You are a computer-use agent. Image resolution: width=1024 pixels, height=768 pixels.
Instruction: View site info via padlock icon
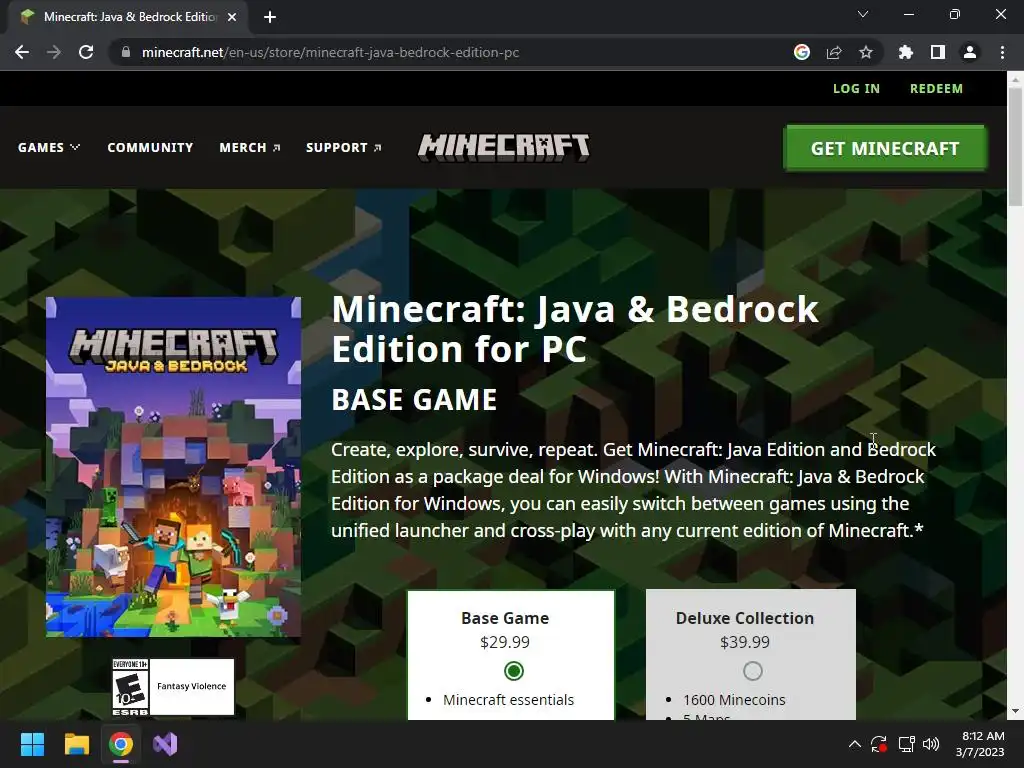(126, 52)
